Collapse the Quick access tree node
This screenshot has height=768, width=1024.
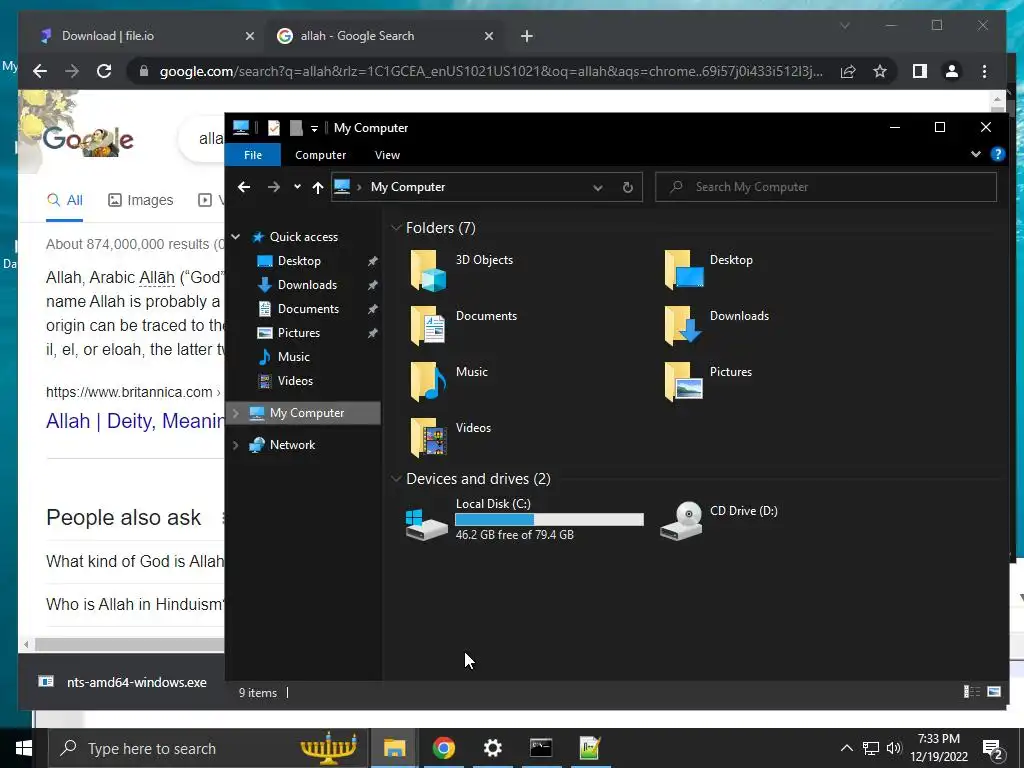(x=236, y=237)
